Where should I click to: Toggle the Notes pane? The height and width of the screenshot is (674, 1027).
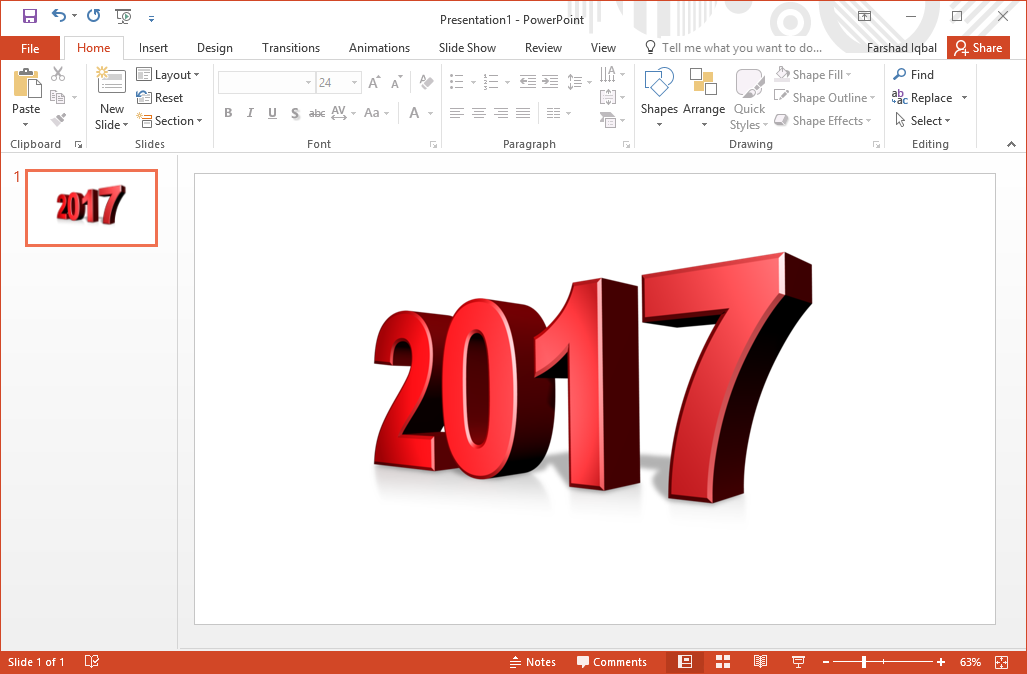[532, 662]
